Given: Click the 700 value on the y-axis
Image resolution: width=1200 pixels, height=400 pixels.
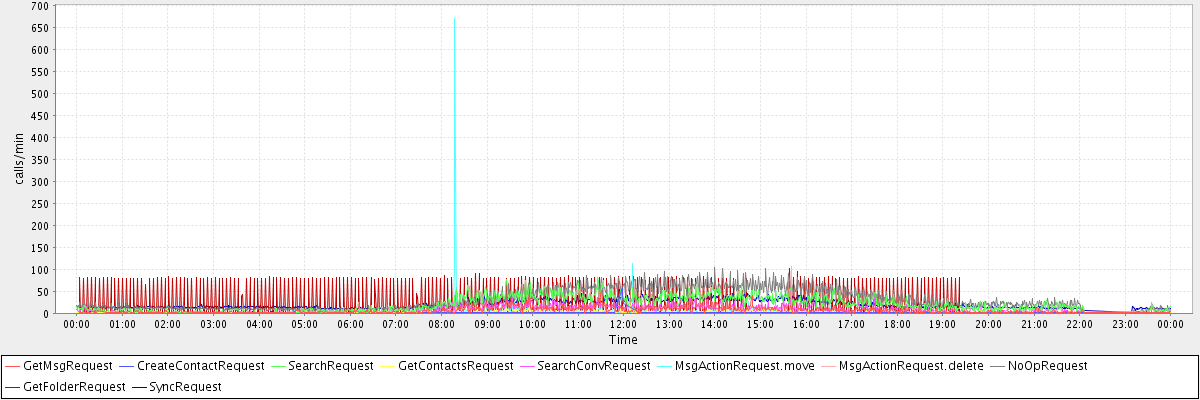Looking at the screenshot, I should click(40, 6).
